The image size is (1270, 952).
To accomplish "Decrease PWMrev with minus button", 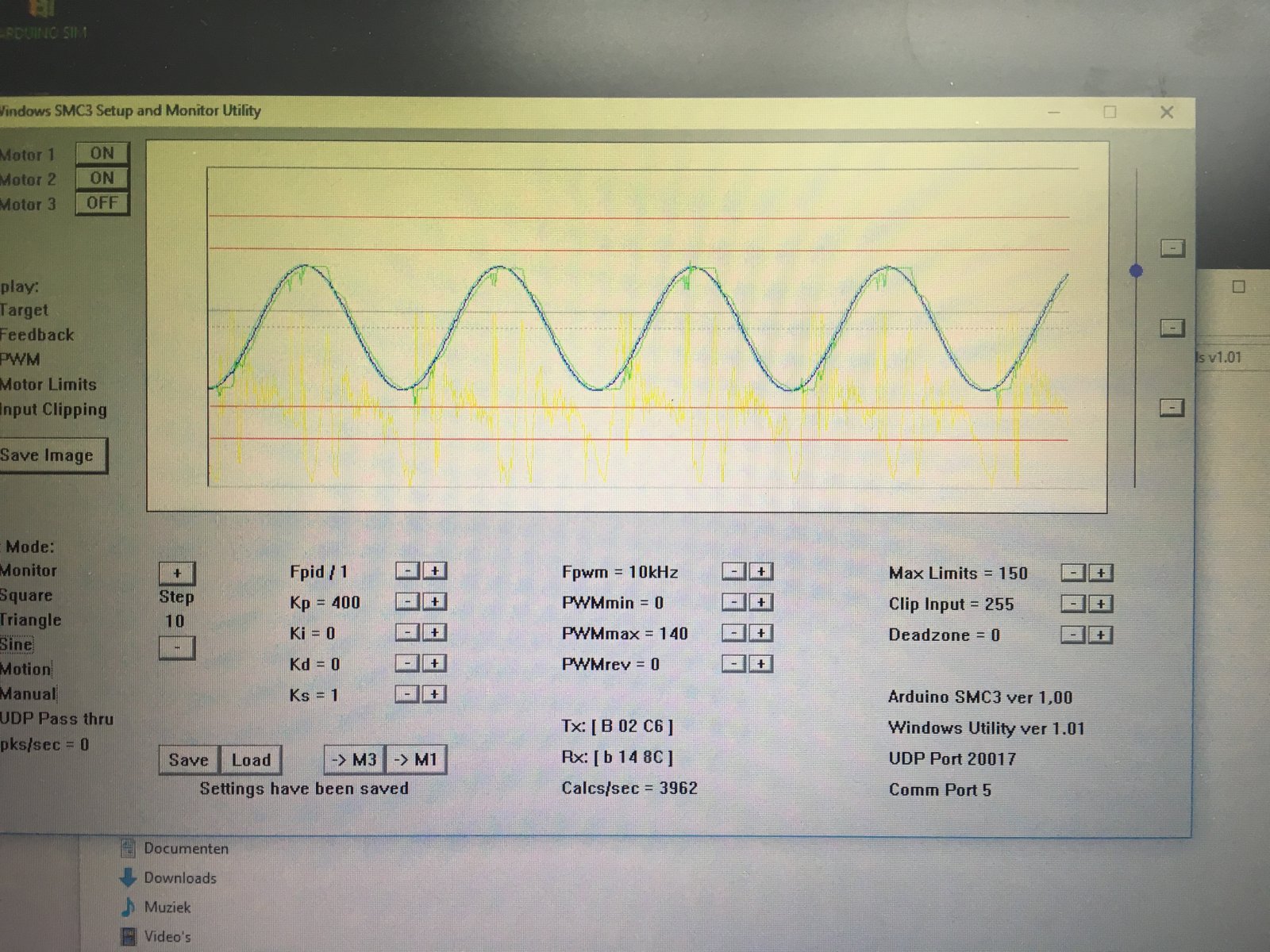I will point(734,664).
